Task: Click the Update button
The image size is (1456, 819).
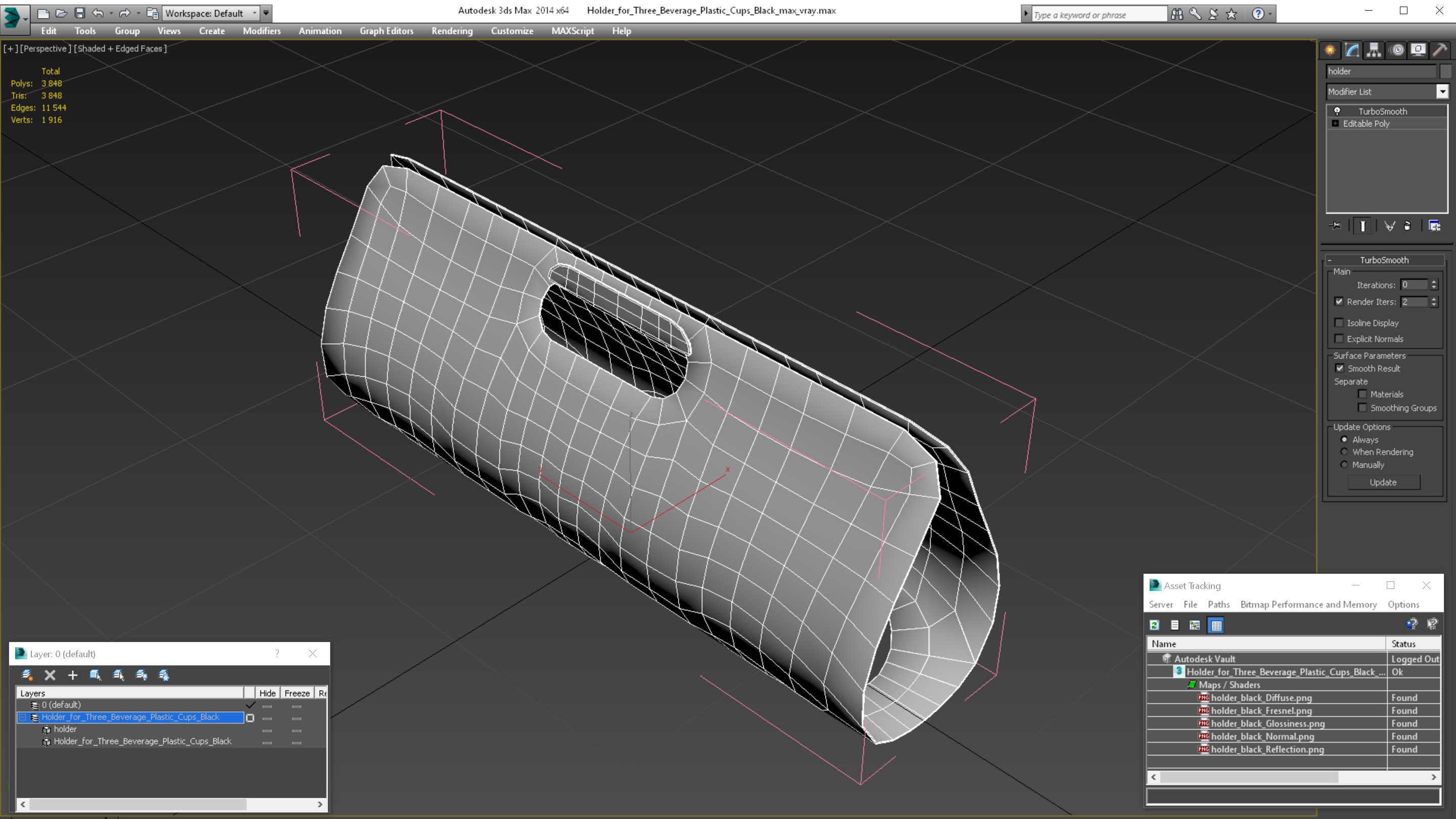Action: click(x=1384, y=483)
